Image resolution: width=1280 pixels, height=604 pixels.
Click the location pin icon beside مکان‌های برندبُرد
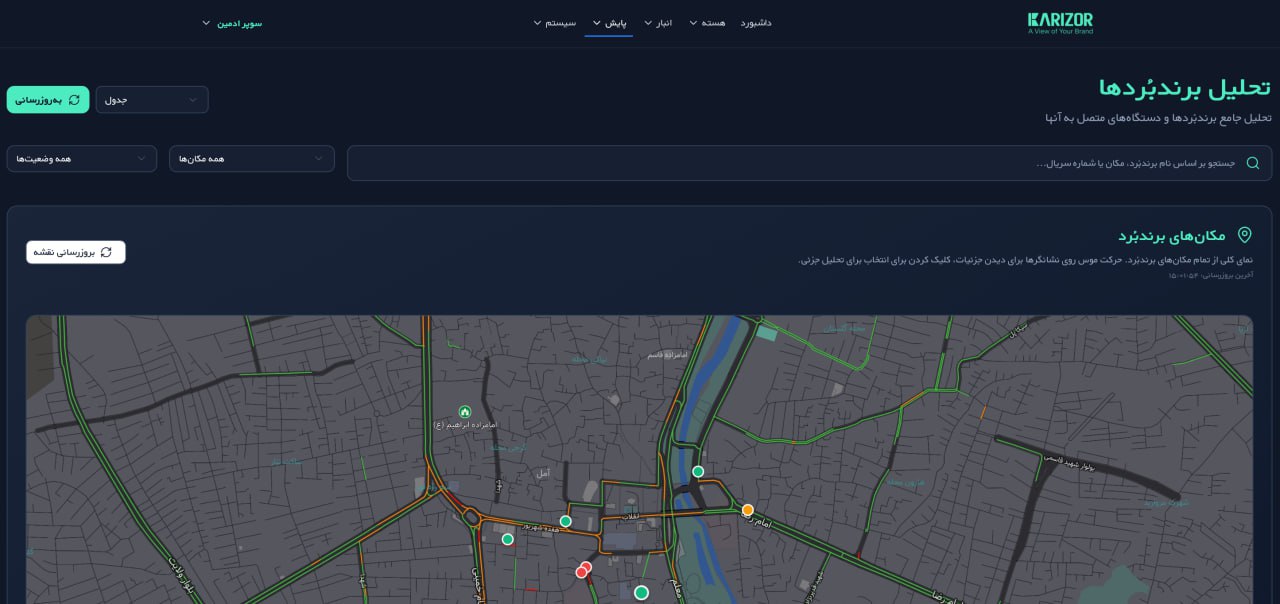pyautogui.click(x=1244, y=235)
